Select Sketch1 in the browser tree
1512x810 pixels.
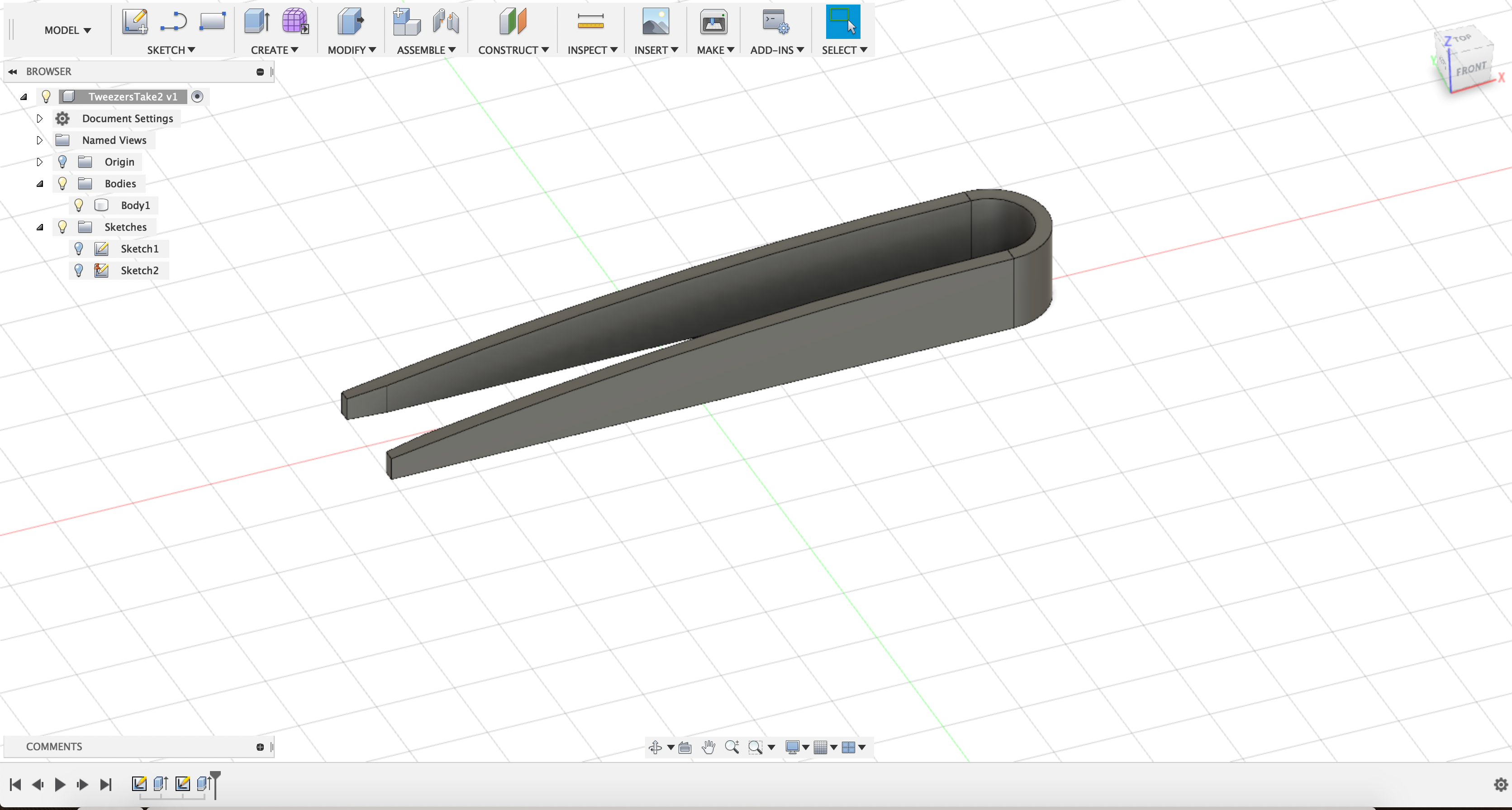point(139,249)
